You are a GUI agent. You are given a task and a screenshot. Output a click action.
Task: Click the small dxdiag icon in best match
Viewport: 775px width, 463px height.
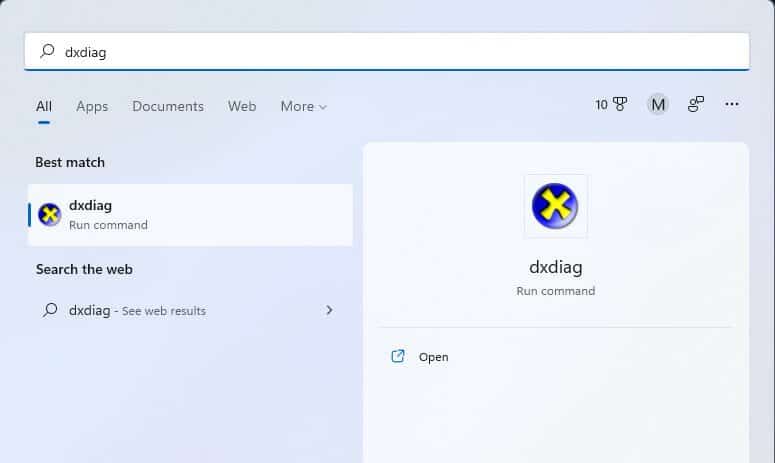tap(49, 214)
